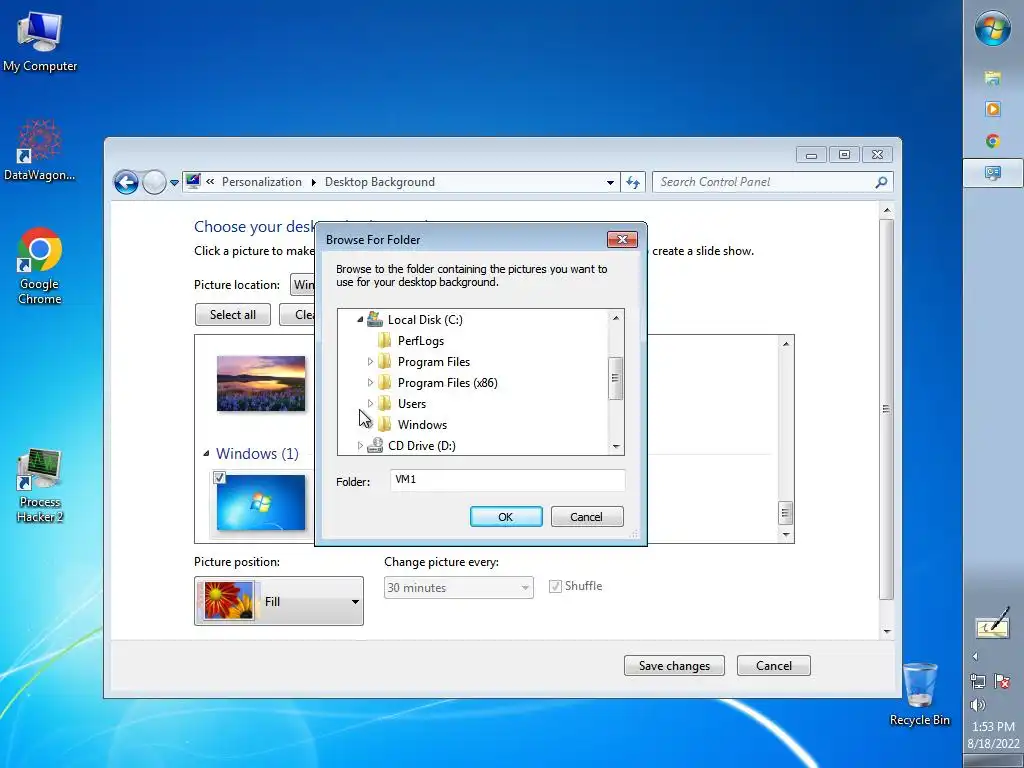Open the 30 minutes interval dropdown
This screenshot has width=1024, height=768.
click(458, 588)
